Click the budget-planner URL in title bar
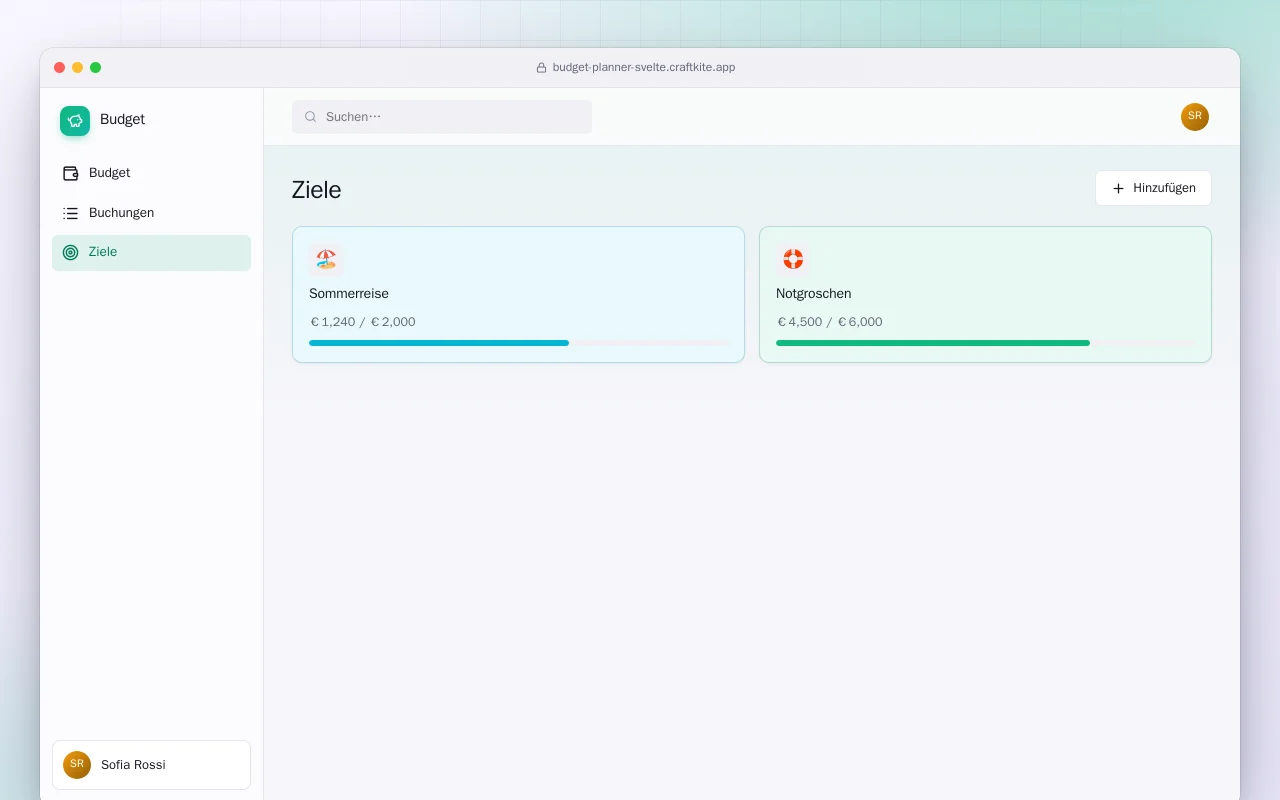The height and width of the screenshot is (800, 1280). pos(644,68)
